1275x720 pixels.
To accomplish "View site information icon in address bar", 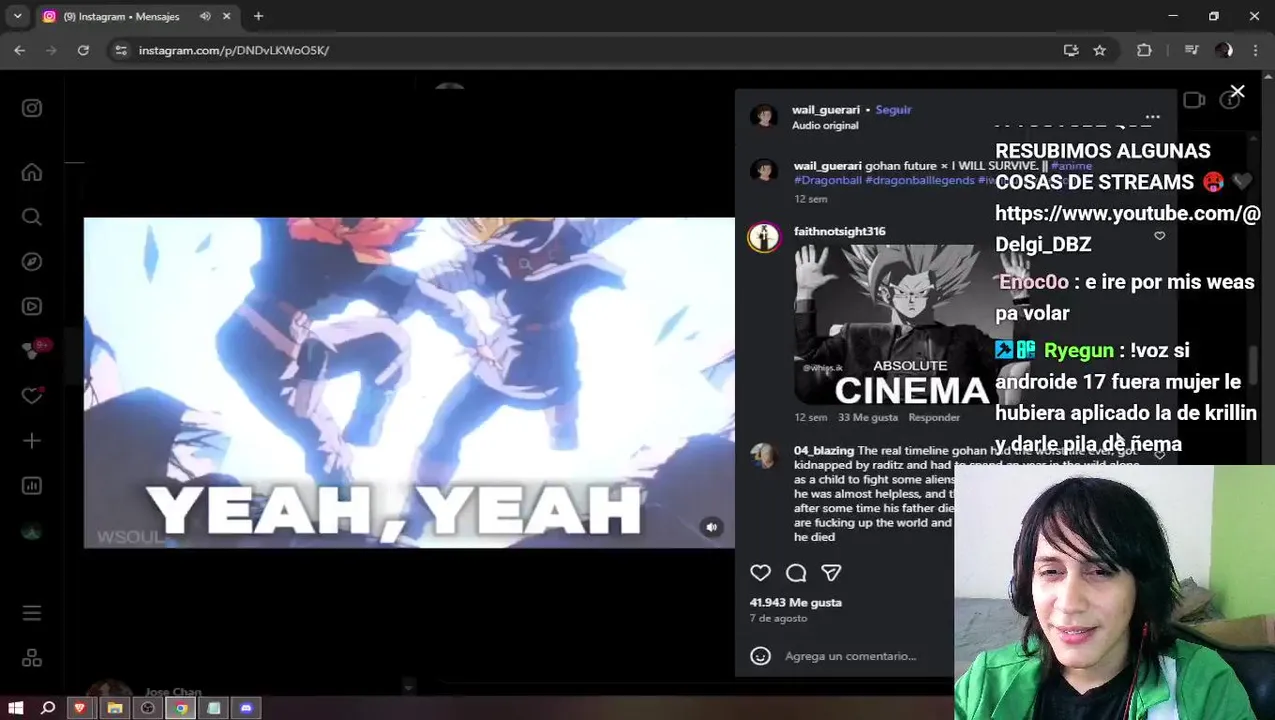I will [x=121, y=50].
